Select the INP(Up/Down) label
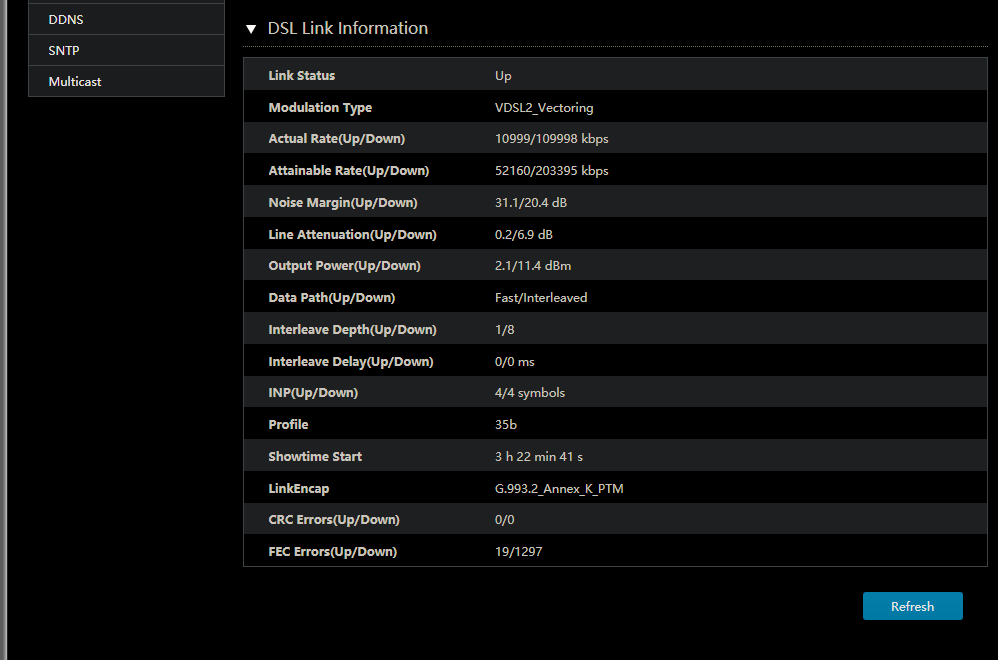 pyautogui.click(x=313, y=393)
